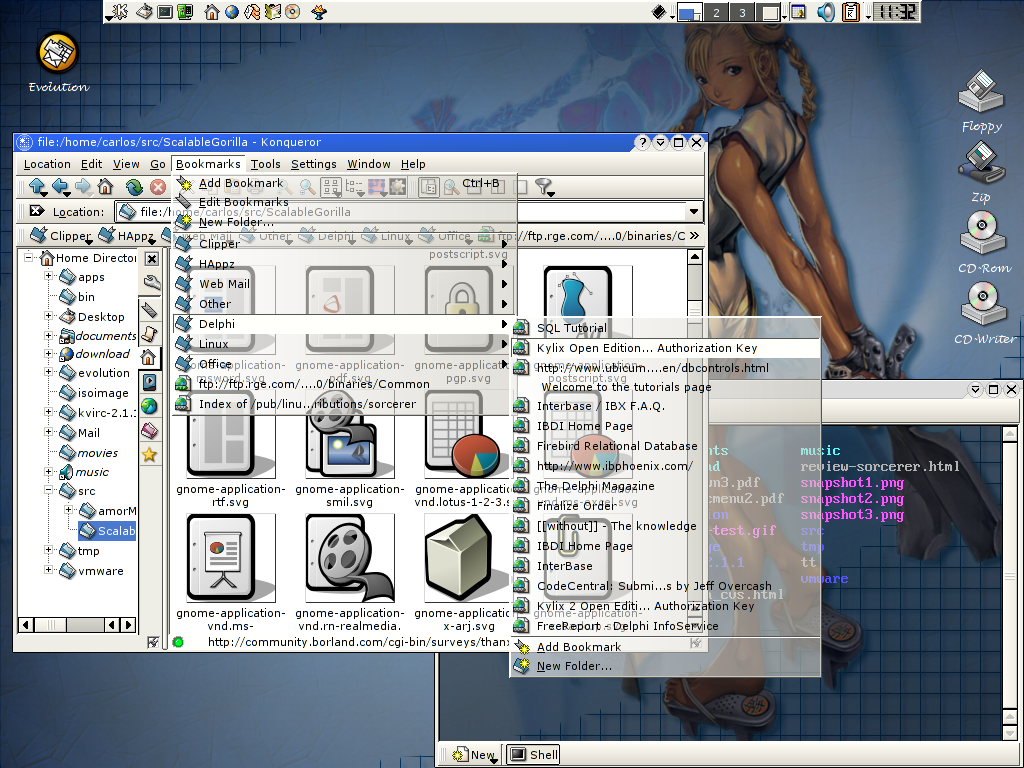The width and height of the screenshot is (1024, 768).
Task: Open the CD-Writer desktop icon
Action: point(984,313)
